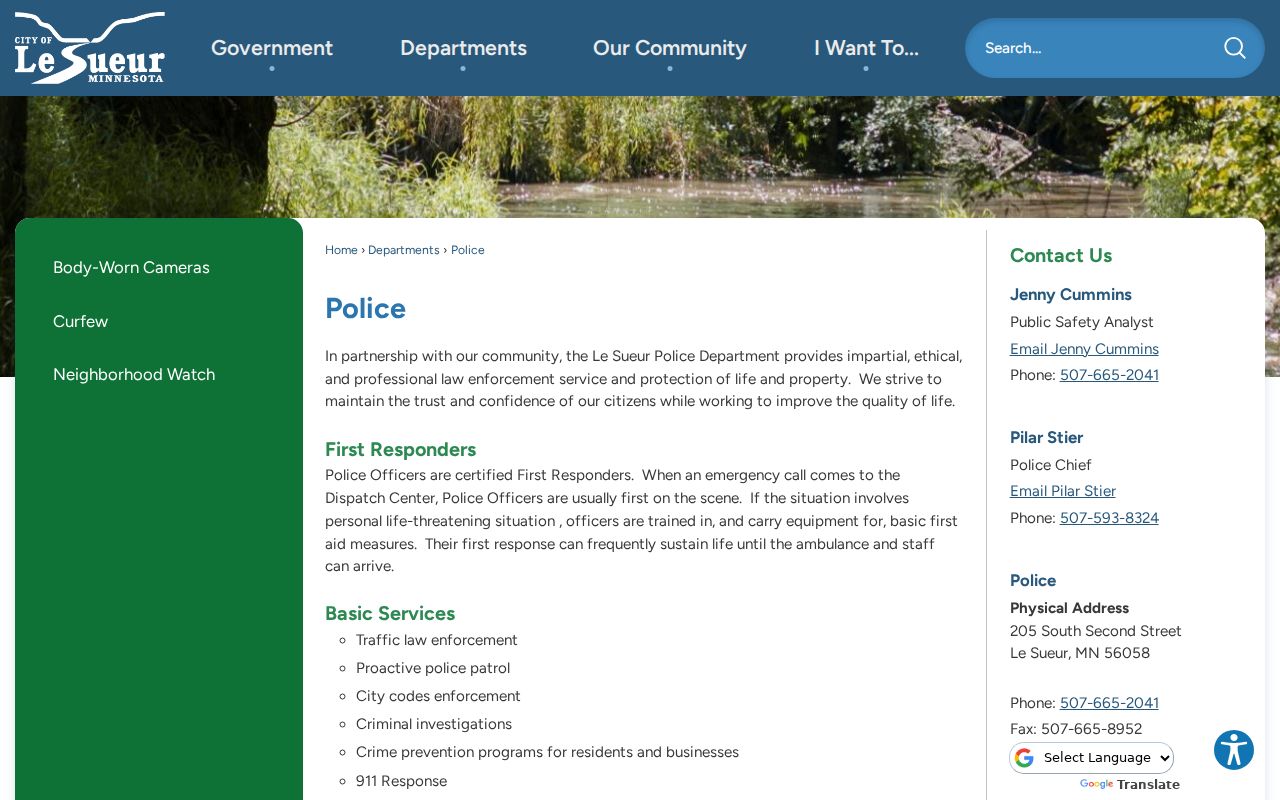The height and width of the screenshot is (800, 1280).
Task: Click the search magnifier icon
Action: click(1235, 48)
